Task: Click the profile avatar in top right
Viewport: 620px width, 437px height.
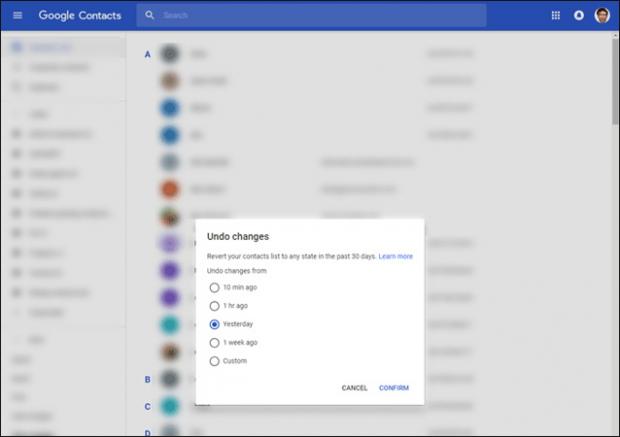Action: [x=602, y=16]
